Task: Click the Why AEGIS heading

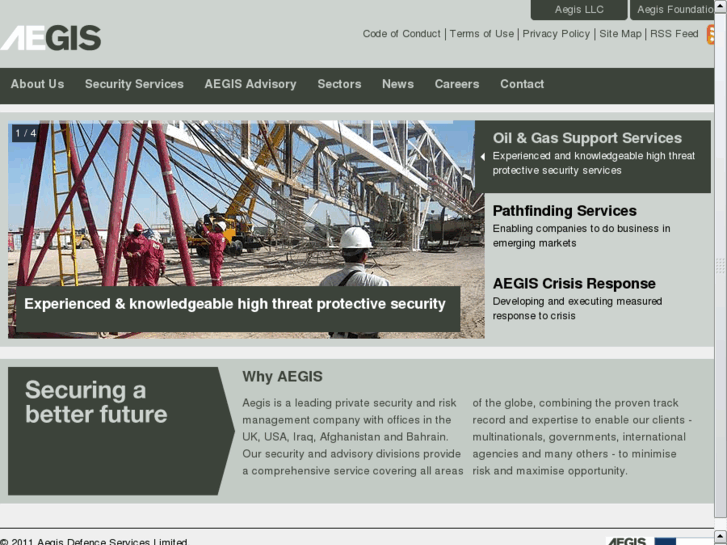Action: pos(282,377)
